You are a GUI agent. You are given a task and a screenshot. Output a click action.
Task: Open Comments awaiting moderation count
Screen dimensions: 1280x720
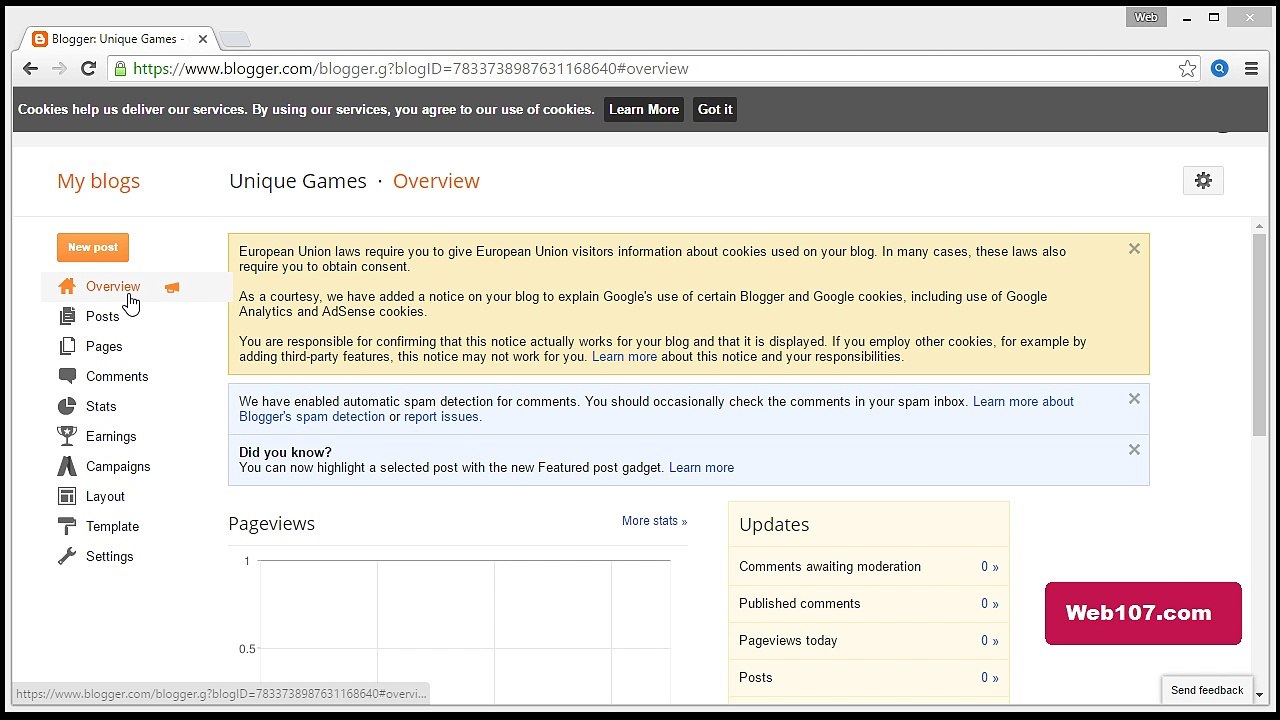989,567
